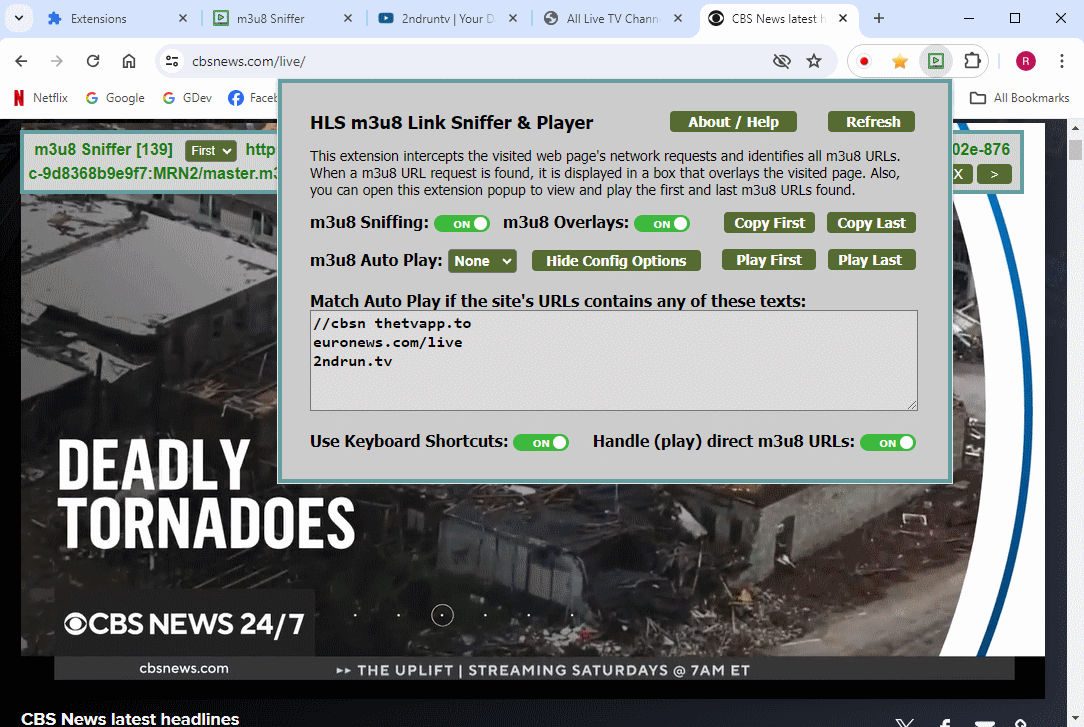Close the Extensions tab
The height and width of the screenshot is (727, 1084).
point(183,19)
